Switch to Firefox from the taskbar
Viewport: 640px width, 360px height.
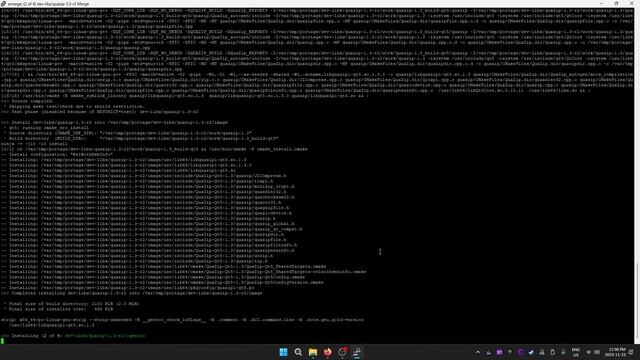327,352
